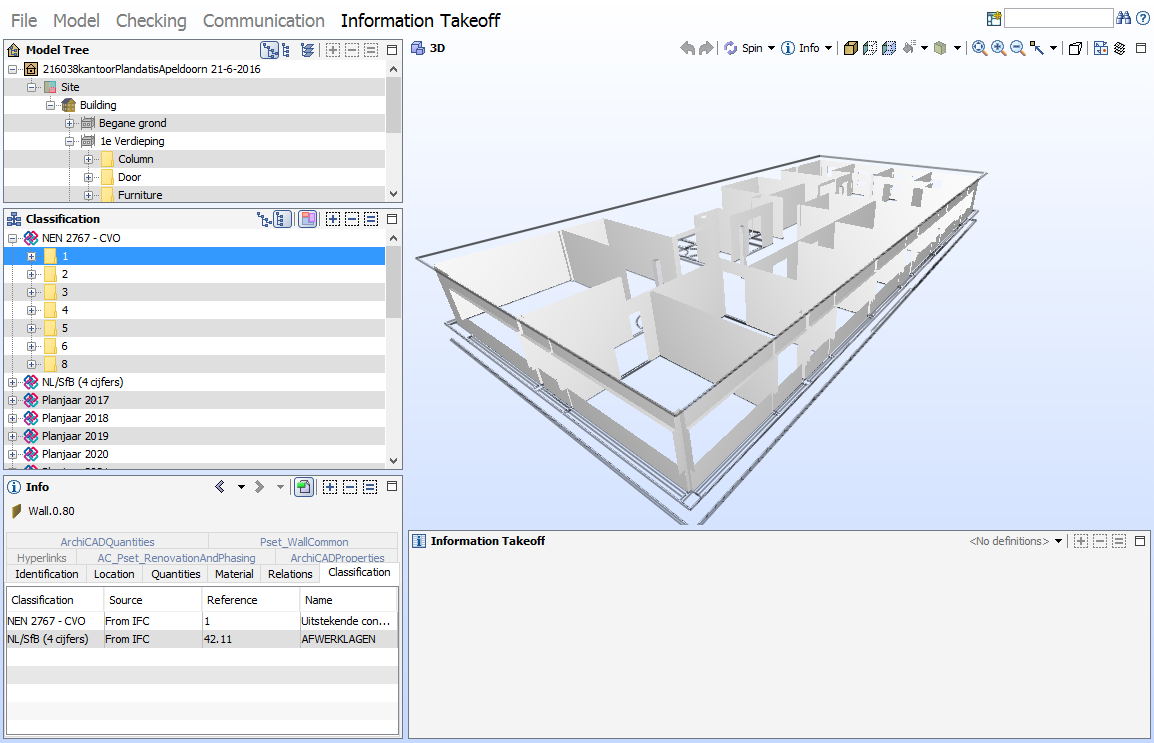Screen dimensions: 1154x743
Task: Click the binoculars search icon
Action: click(x=1123, y=18)
